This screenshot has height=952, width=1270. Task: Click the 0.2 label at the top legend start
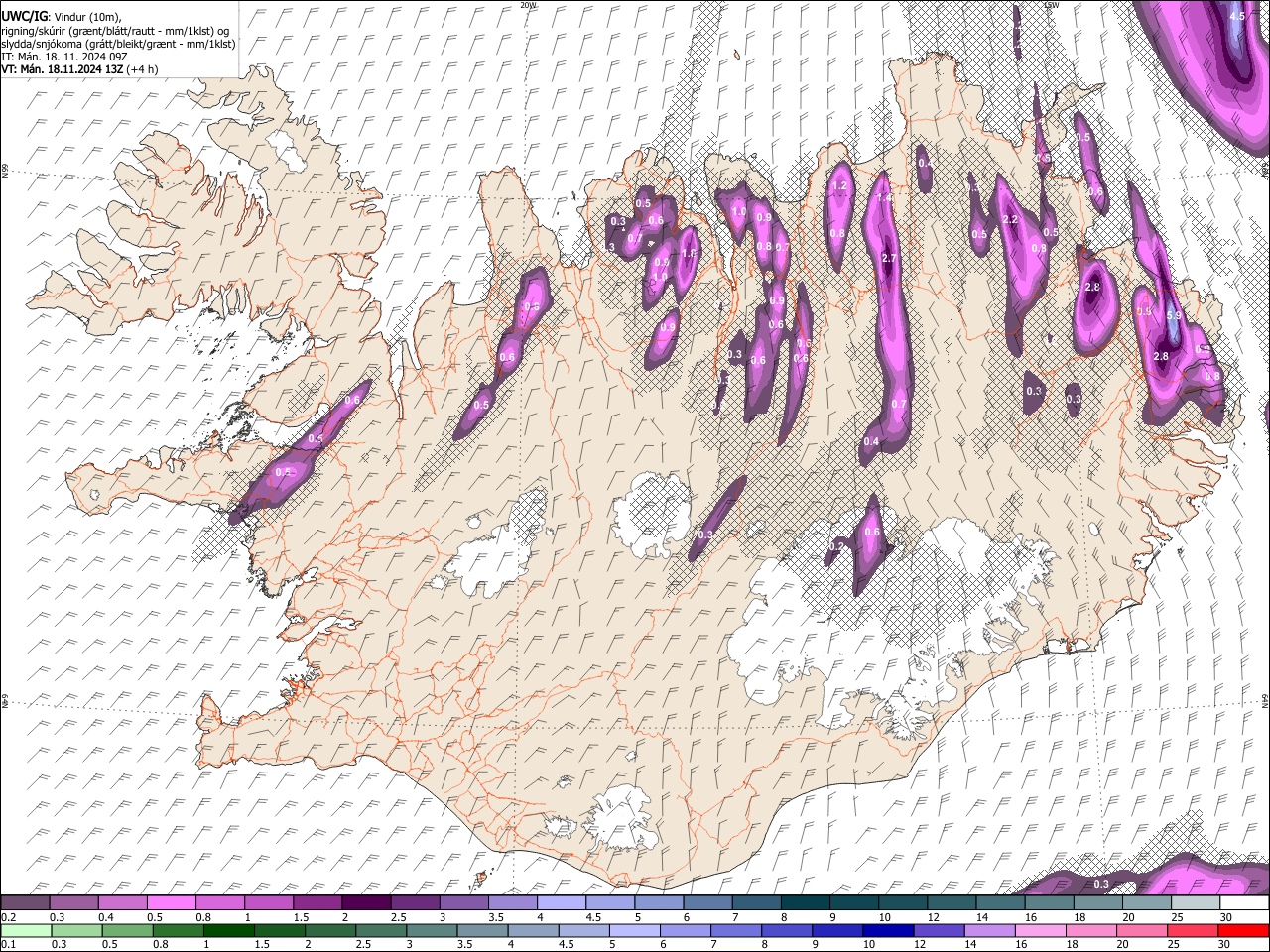[x=7, y=917]
